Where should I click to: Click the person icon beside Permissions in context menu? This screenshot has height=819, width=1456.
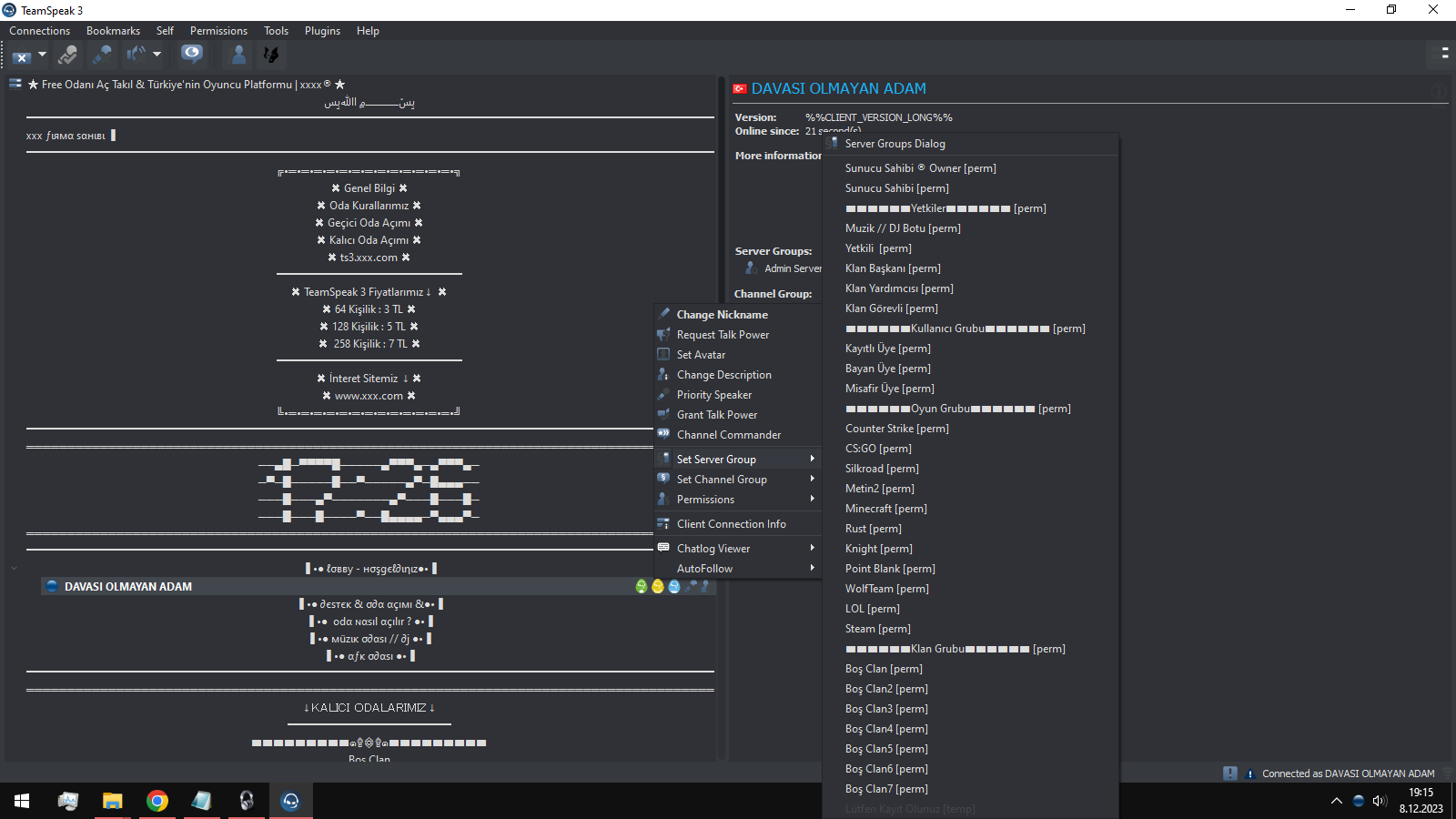pos(664,499)
